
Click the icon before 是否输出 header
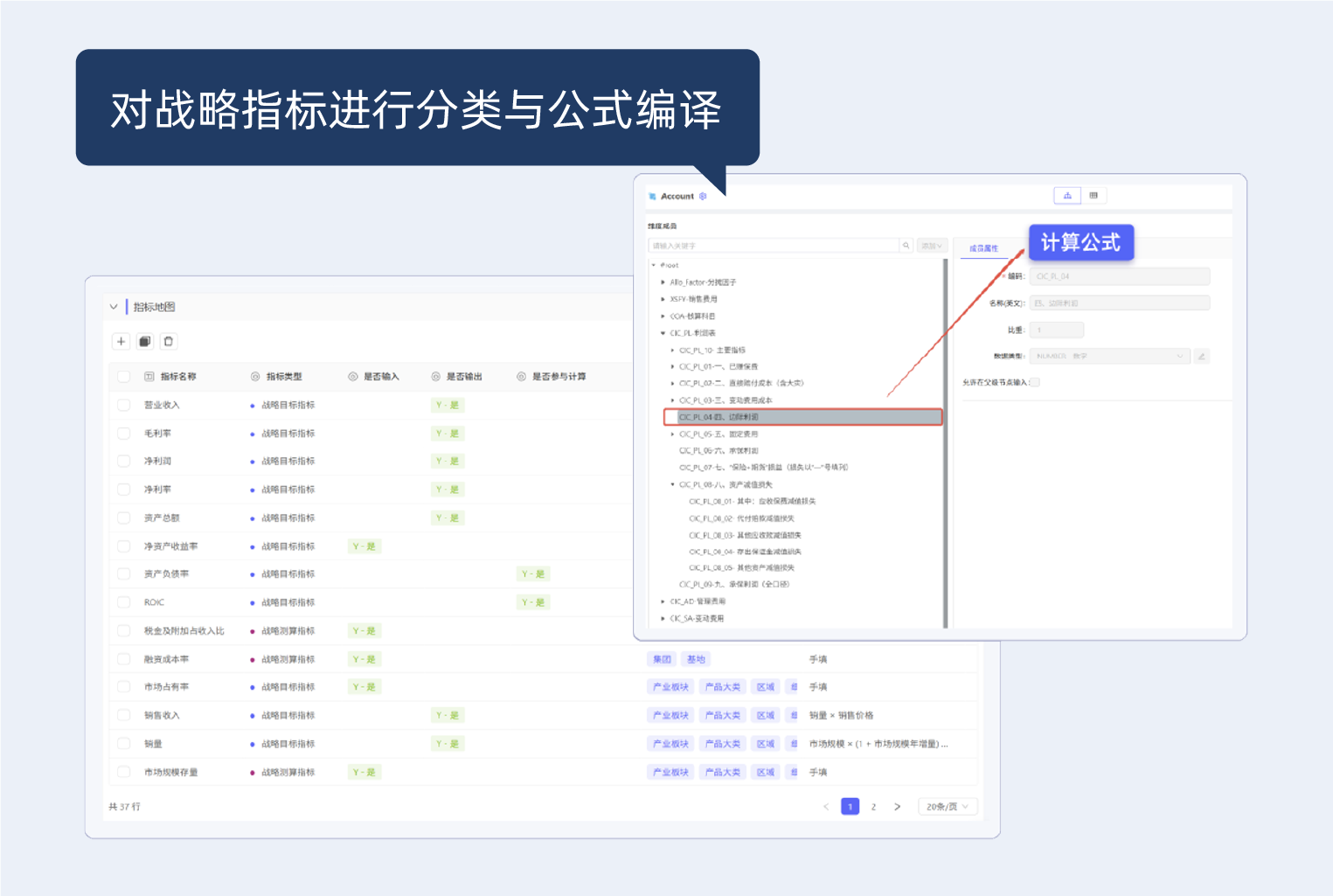click(x=435, y=377)
